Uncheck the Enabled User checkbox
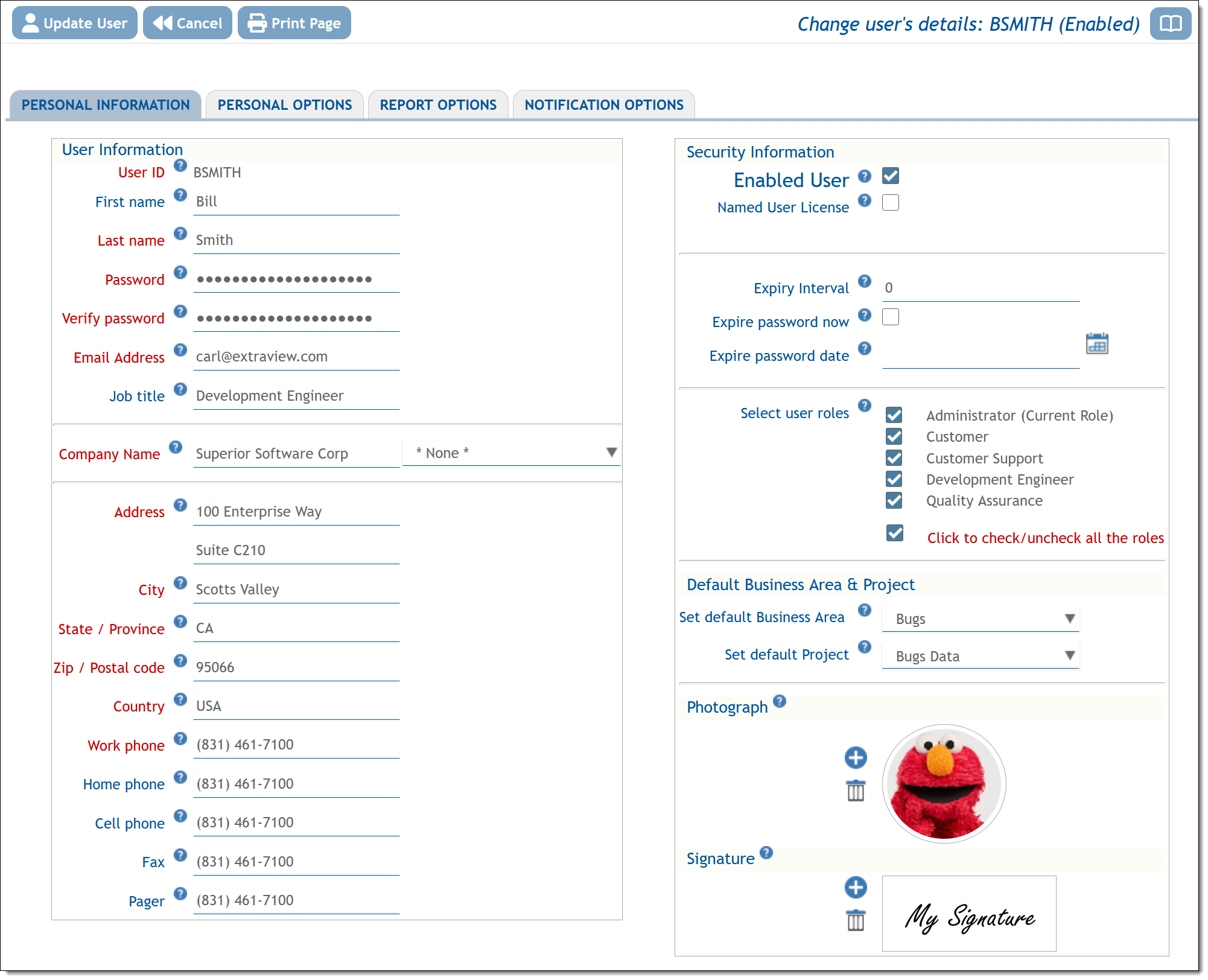This screenshot has width=1208, height=980. click(891, 176)
